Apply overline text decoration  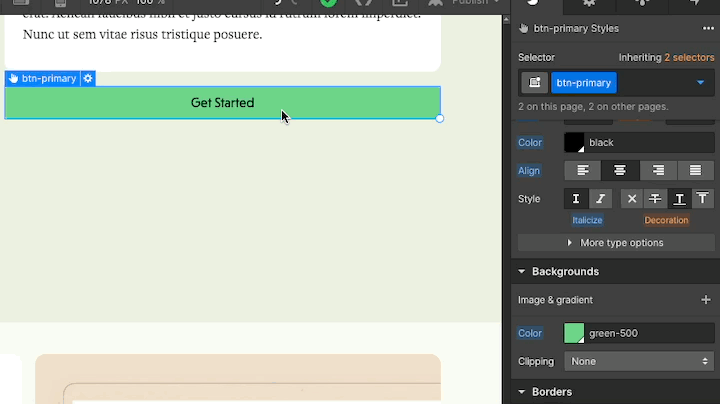[x=703, y=199]
